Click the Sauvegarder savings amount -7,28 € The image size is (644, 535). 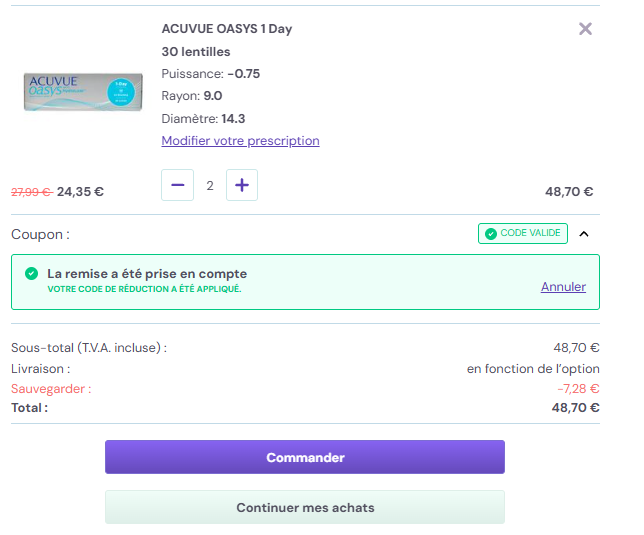point(578,388)
